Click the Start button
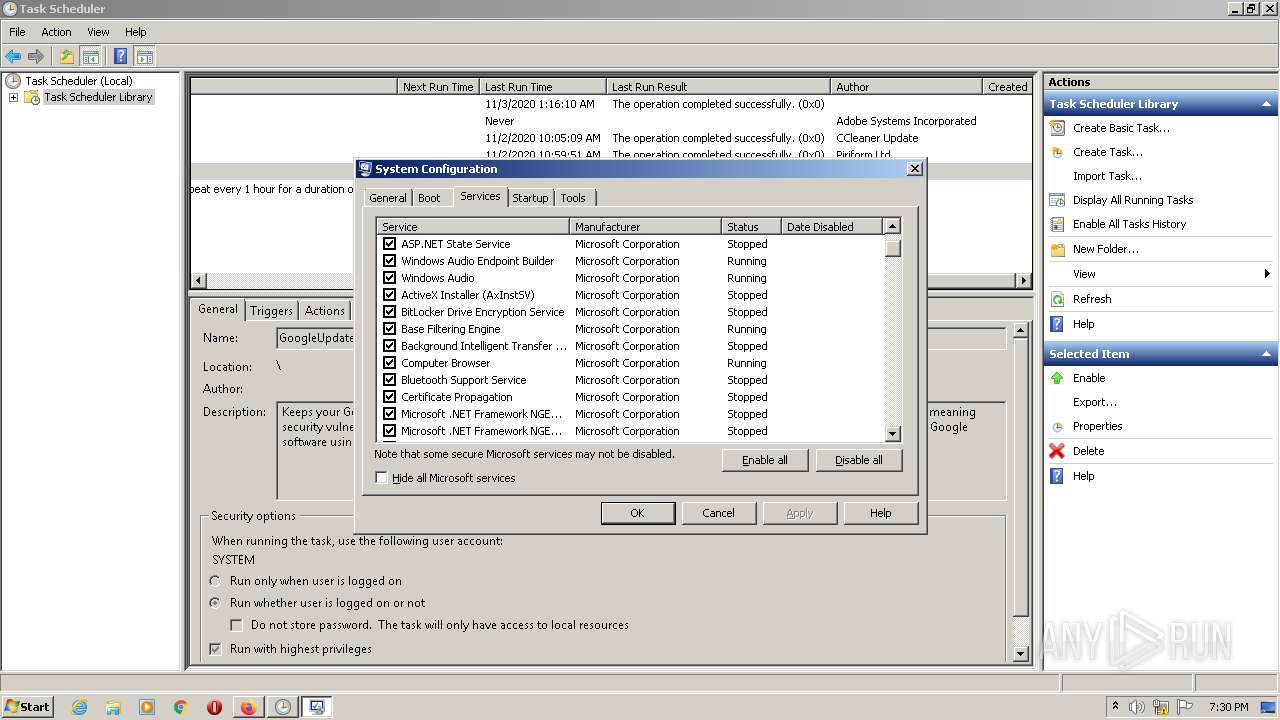This screenshot has width=1280, height=720. coord(28,707)
